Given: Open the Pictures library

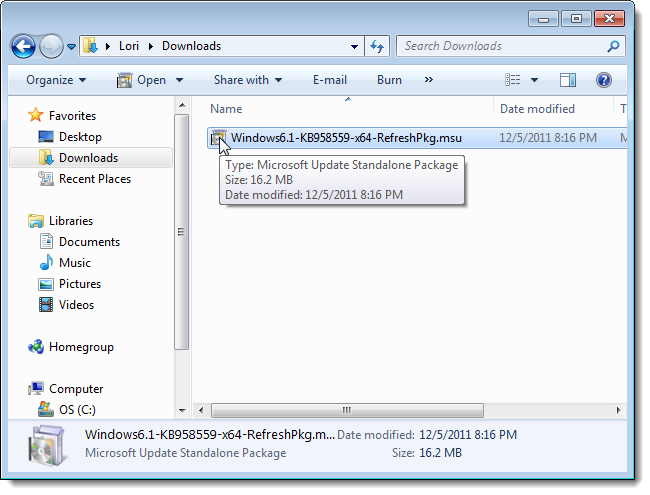Looking at the screenshot, I should click(80, 284).
